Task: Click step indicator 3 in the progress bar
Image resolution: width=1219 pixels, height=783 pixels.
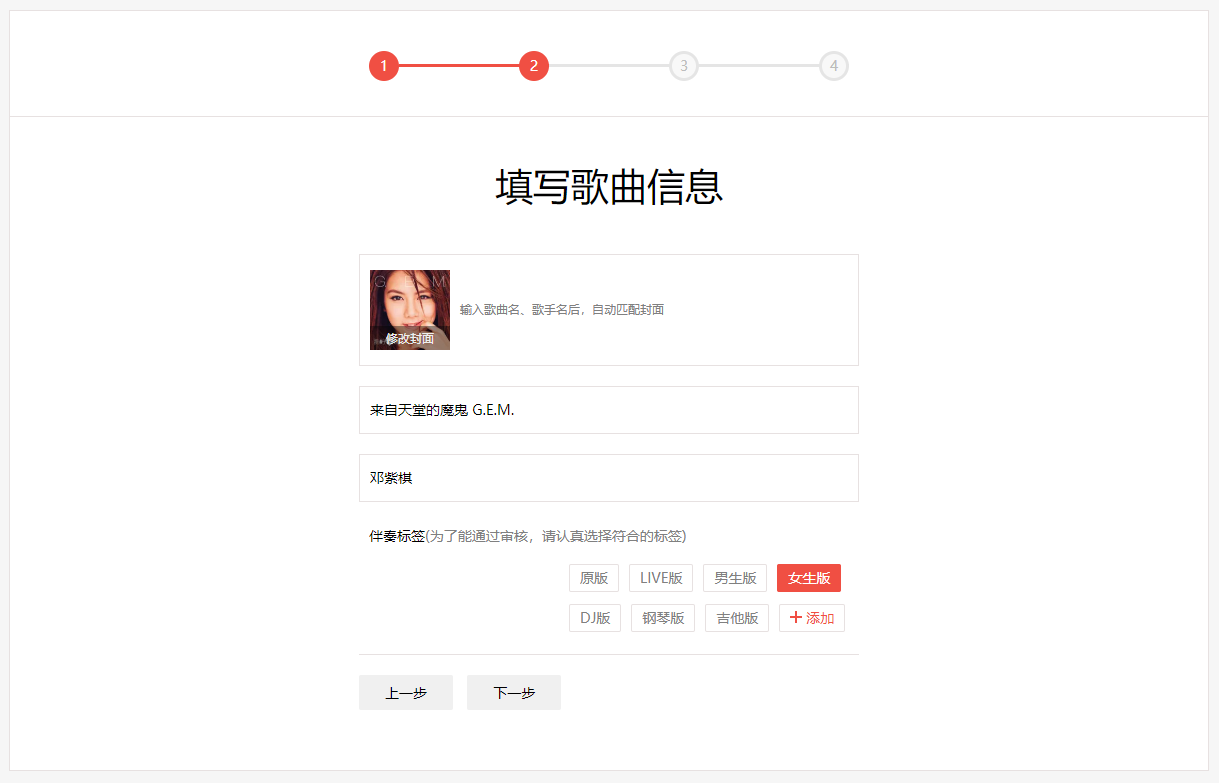Action: click(684, 66)
